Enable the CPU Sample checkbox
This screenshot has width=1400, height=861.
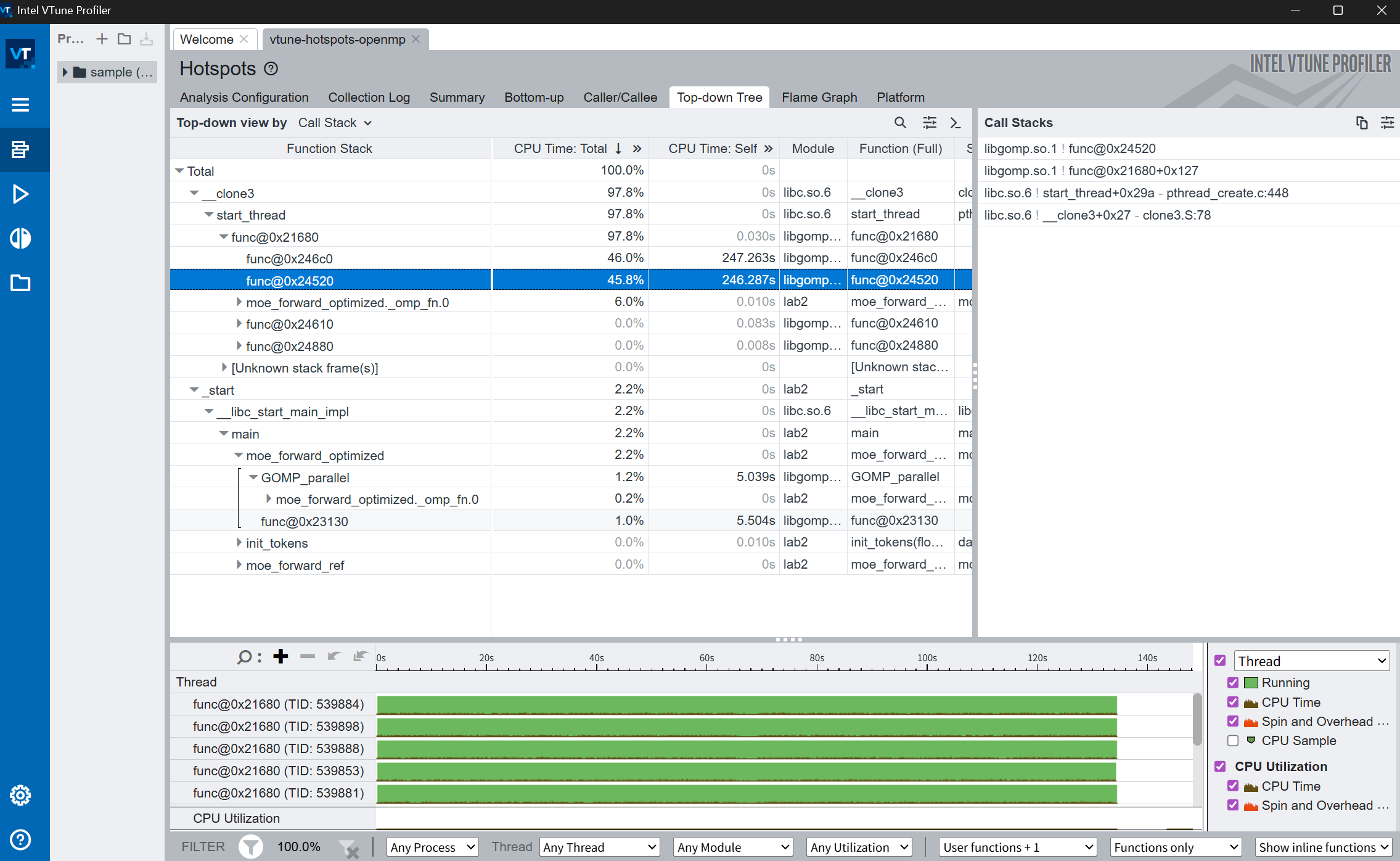click(x=1233, y=741)
